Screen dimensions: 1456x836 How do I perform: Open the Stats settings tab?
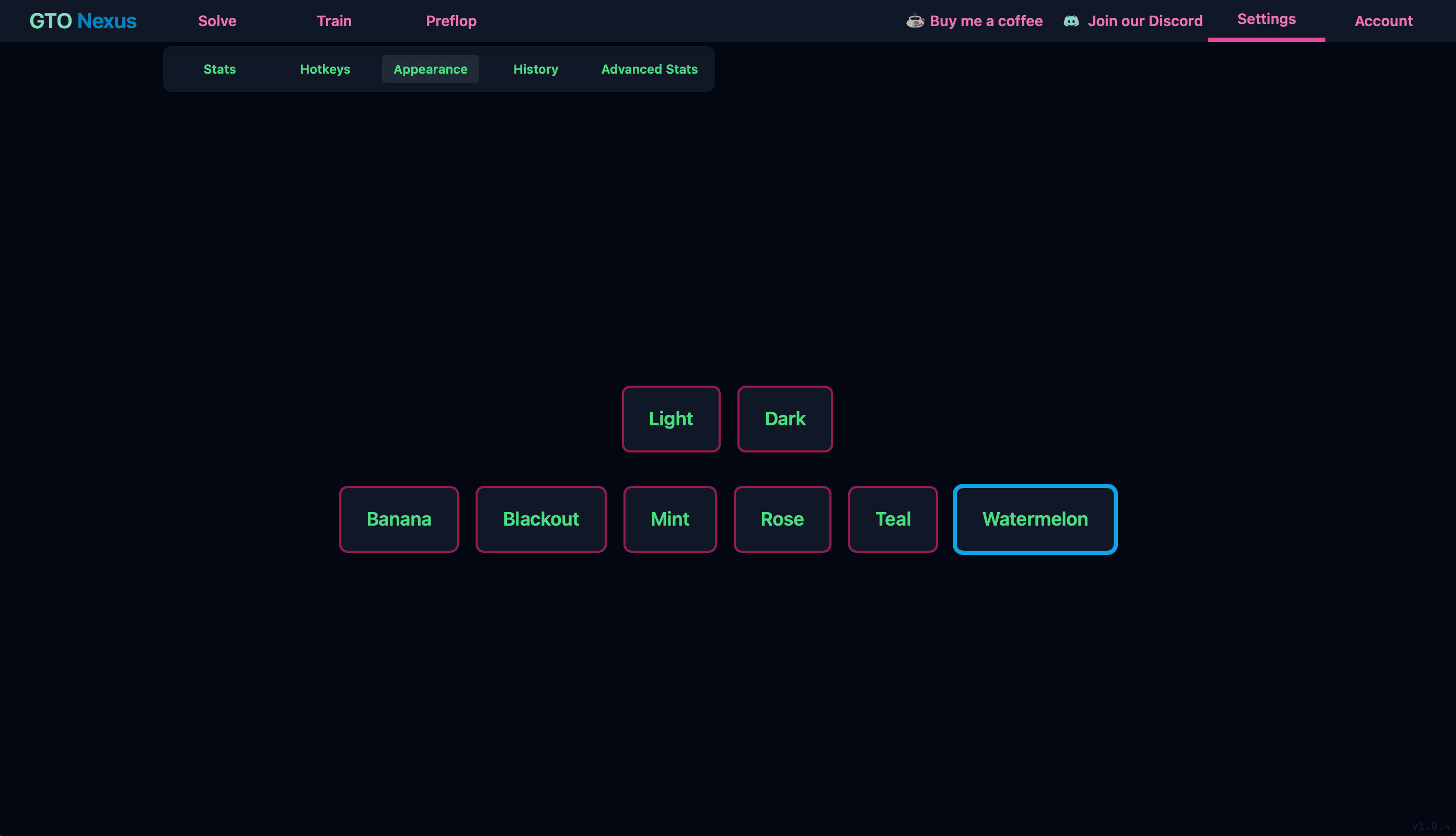pyautogui.click(x=219, y=69)
